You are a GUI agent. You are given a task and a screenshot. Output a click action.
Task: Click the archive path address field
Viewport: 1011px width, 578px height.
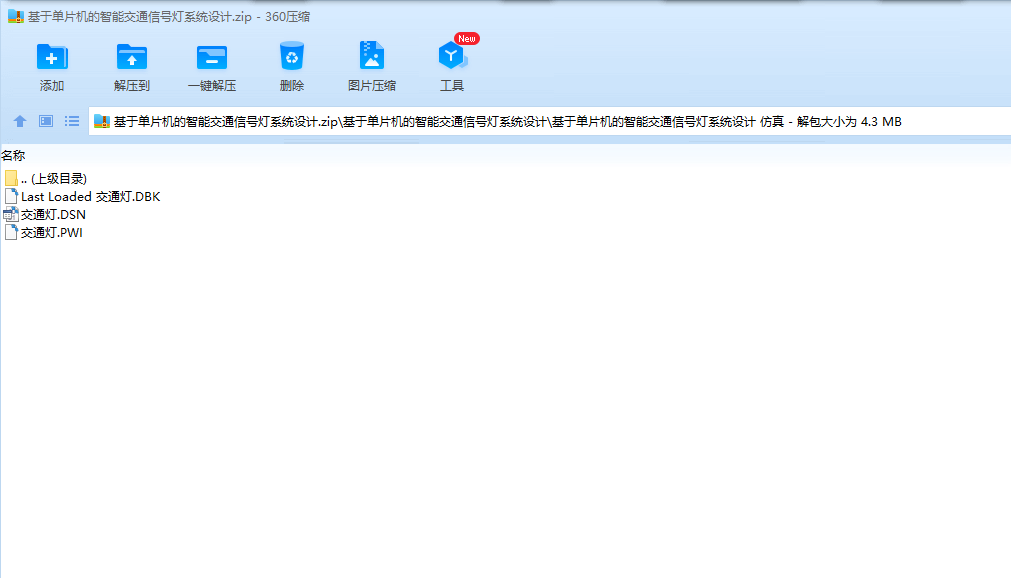click(549, 121)
